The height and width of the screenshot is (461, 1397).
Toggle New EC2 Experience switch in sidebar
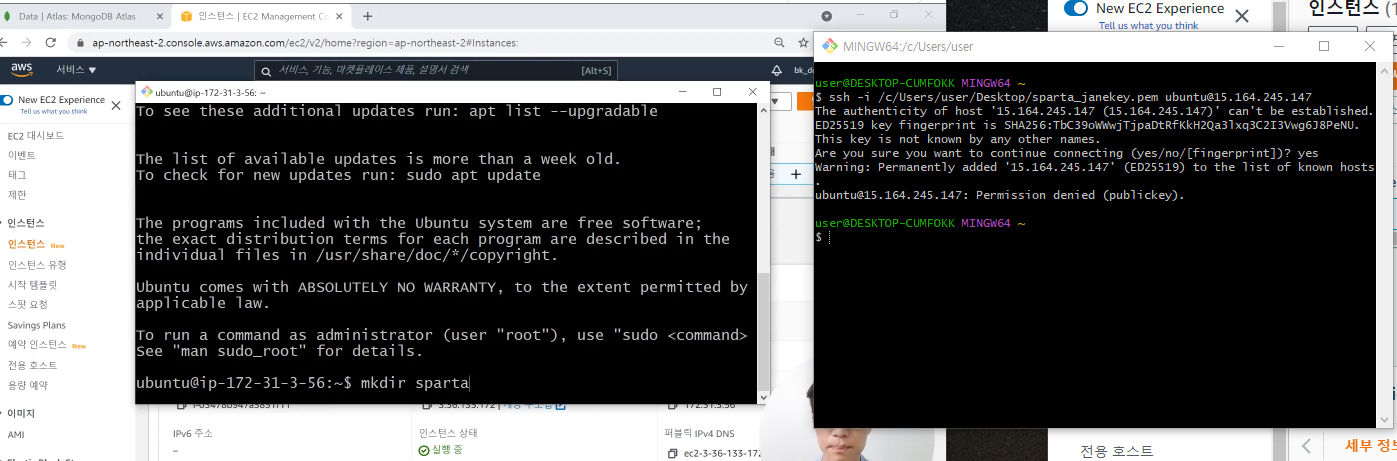pyautogui.click(x=7, y=100)
